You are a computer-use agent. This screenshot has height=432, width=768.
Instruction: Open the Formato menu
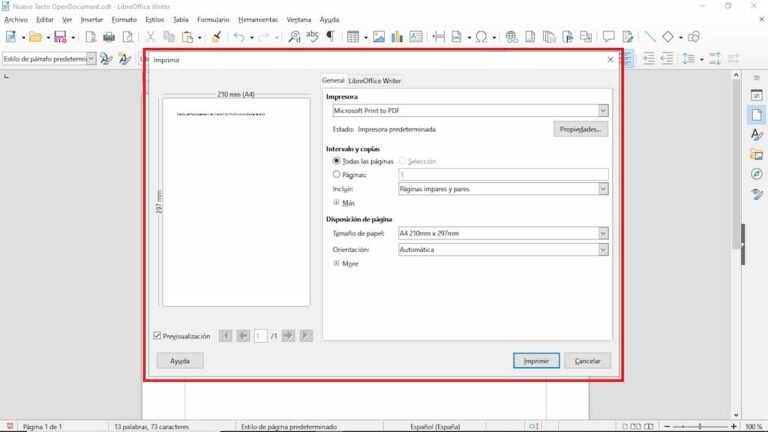click(124, 20)
